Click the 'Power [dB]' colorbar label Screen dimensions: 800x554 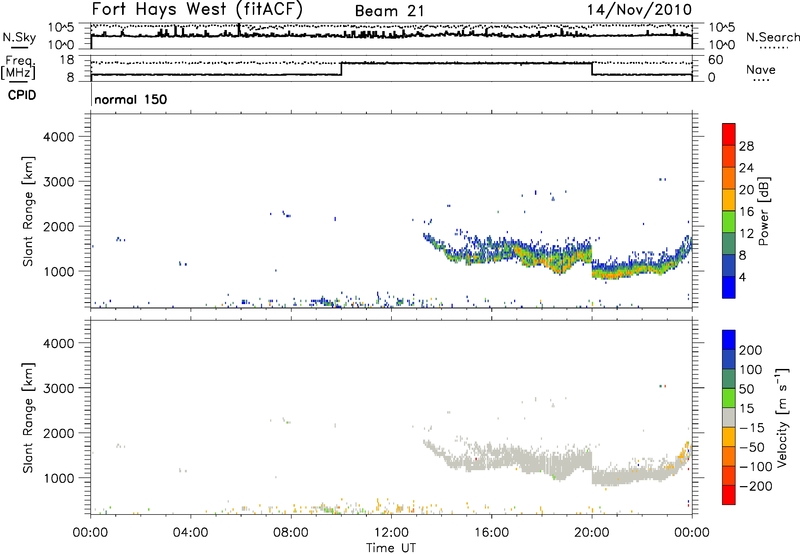pyautogui.click(x=764, y=211)
